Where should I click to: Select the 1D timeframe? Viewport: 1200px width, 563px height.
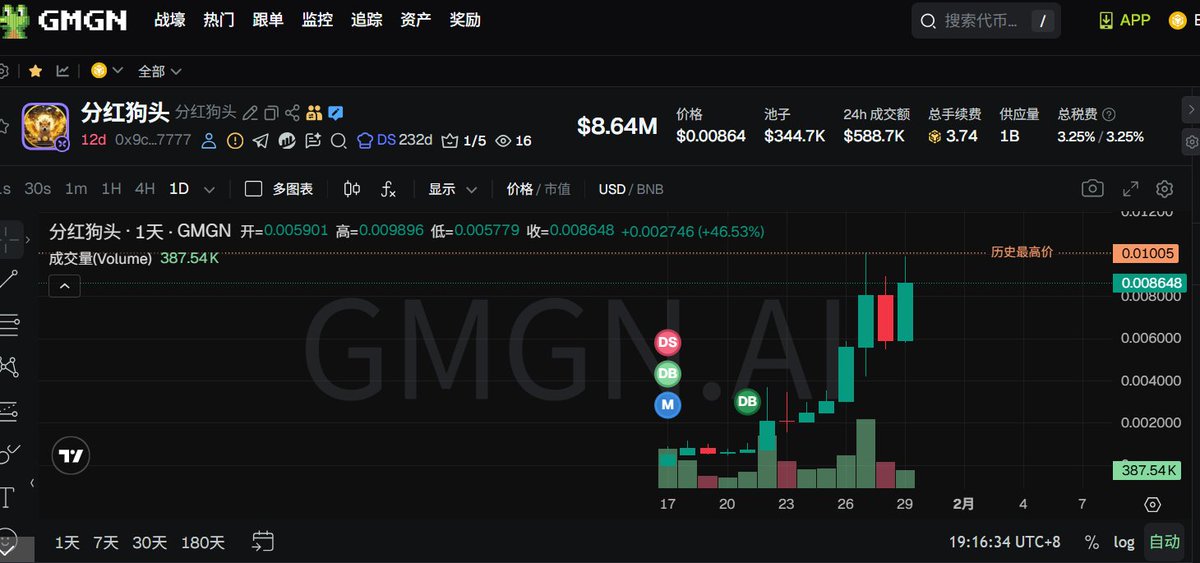179,189
